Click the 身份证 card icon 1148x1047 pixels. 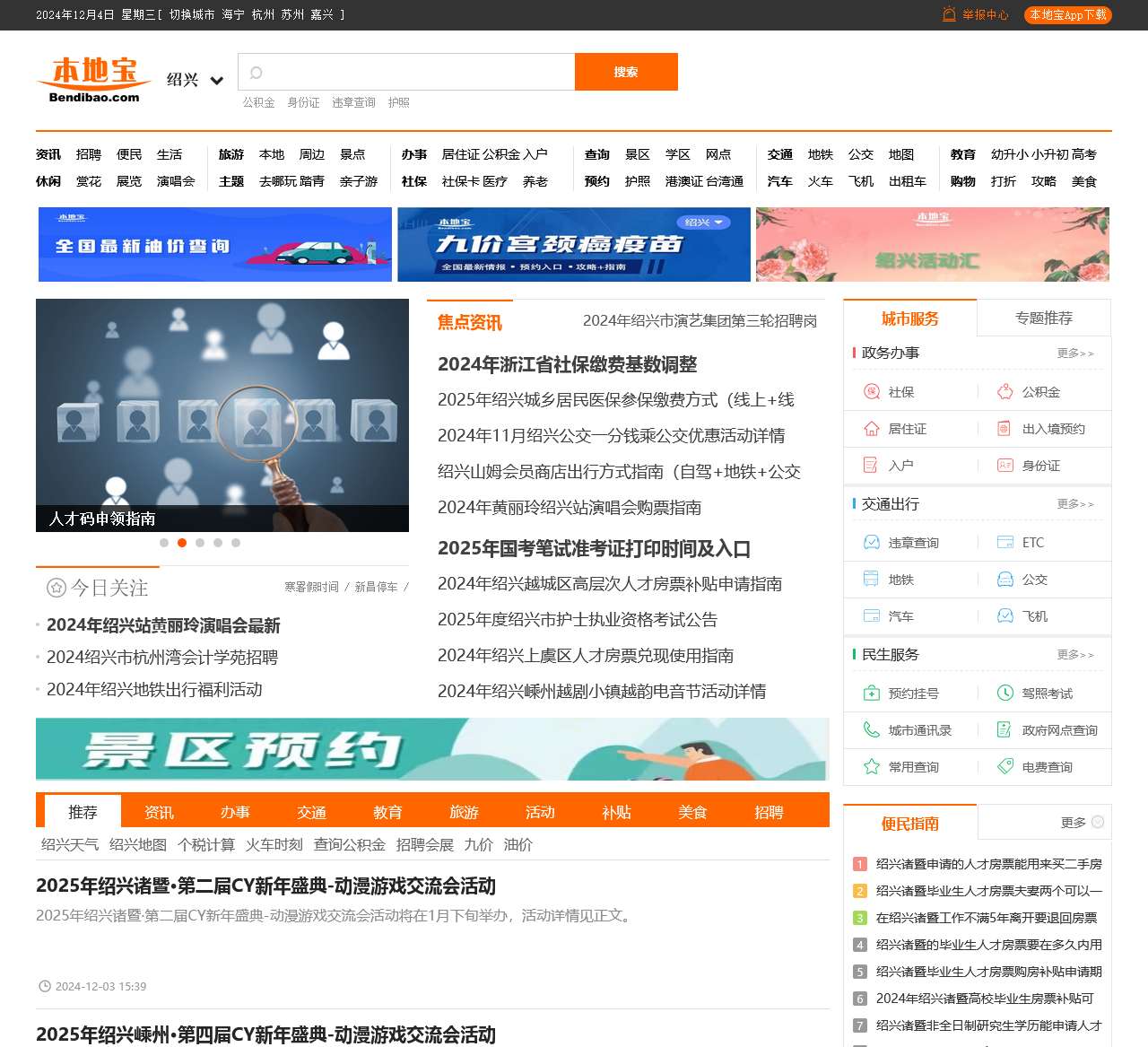click(1005, 466)
